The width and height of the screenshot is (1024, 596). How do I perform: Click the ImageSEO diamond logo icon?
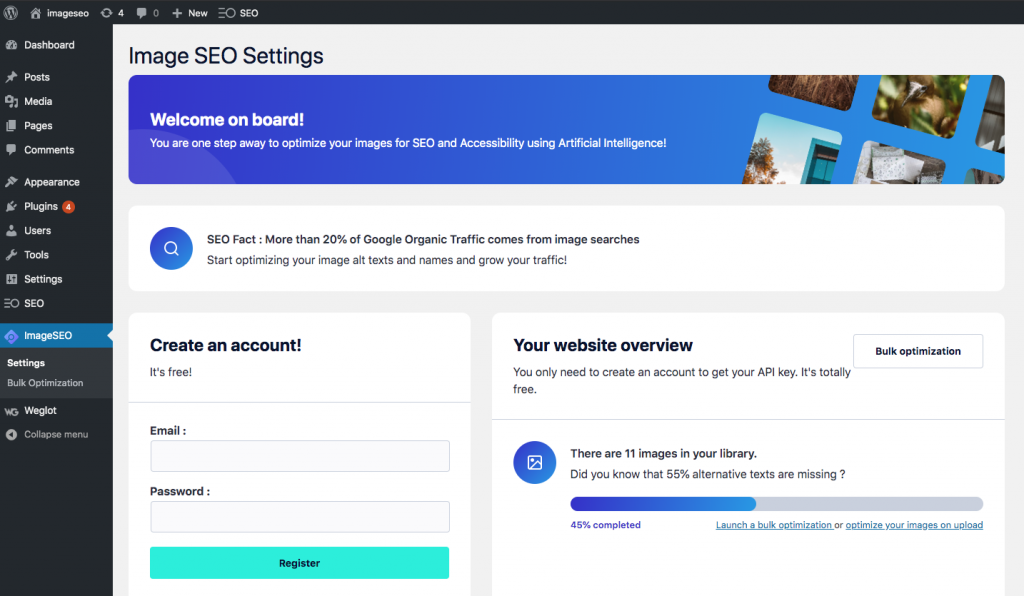pyautogui.click(x=11, y=336)
